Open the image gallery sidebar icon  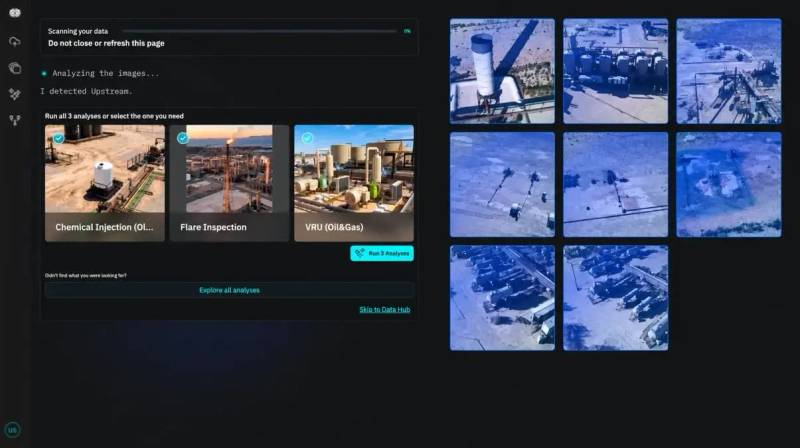(x=15, y=67)
